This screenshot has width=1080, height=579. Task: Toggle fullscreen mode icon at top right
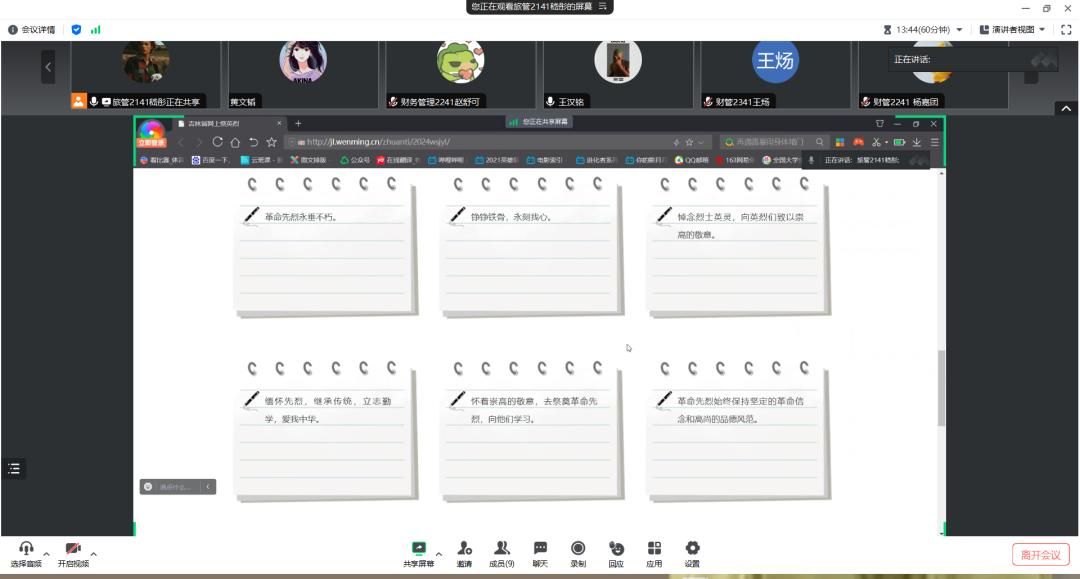tap(1065, 30)
